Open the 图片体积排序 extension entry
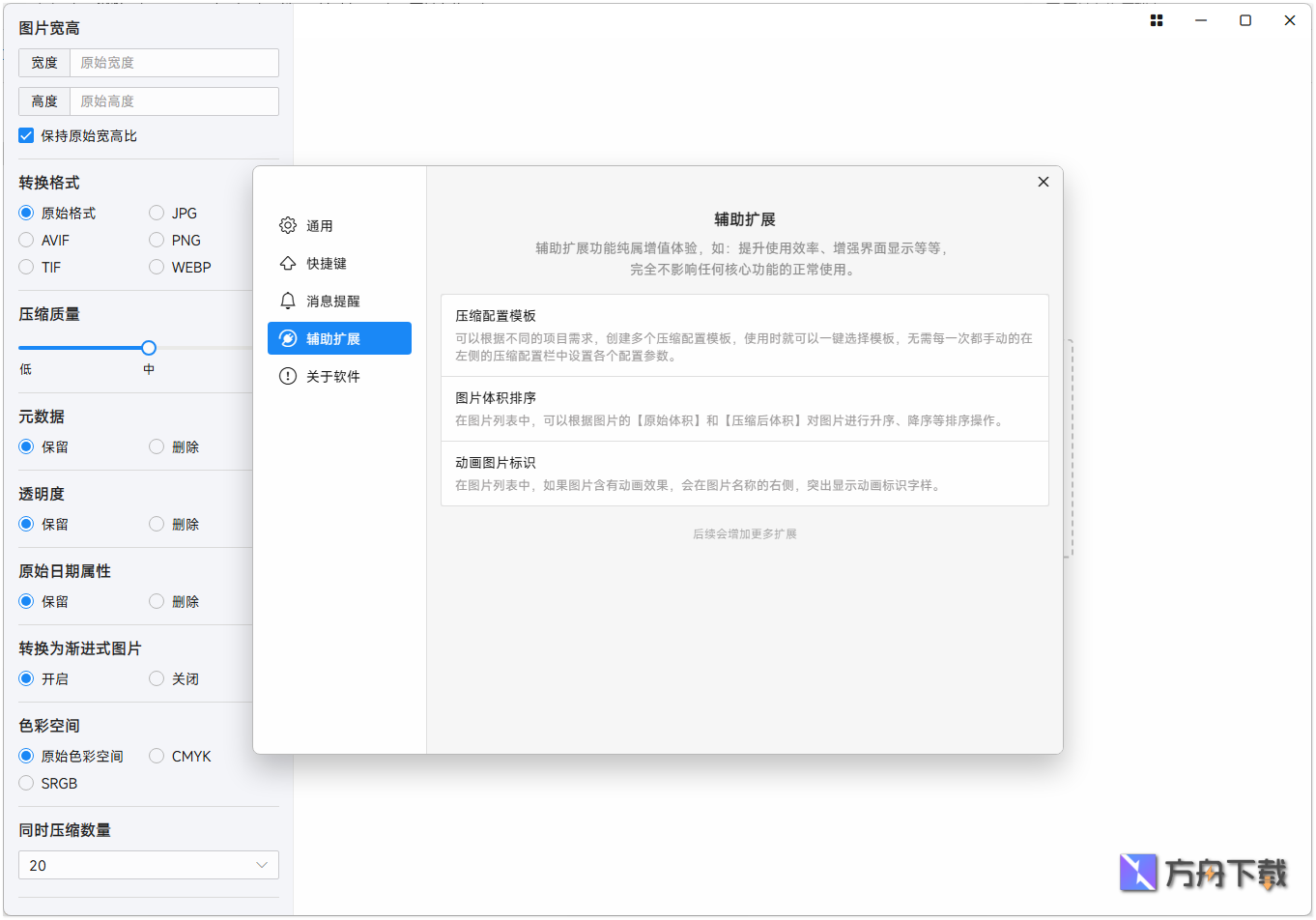 point(744,408)
